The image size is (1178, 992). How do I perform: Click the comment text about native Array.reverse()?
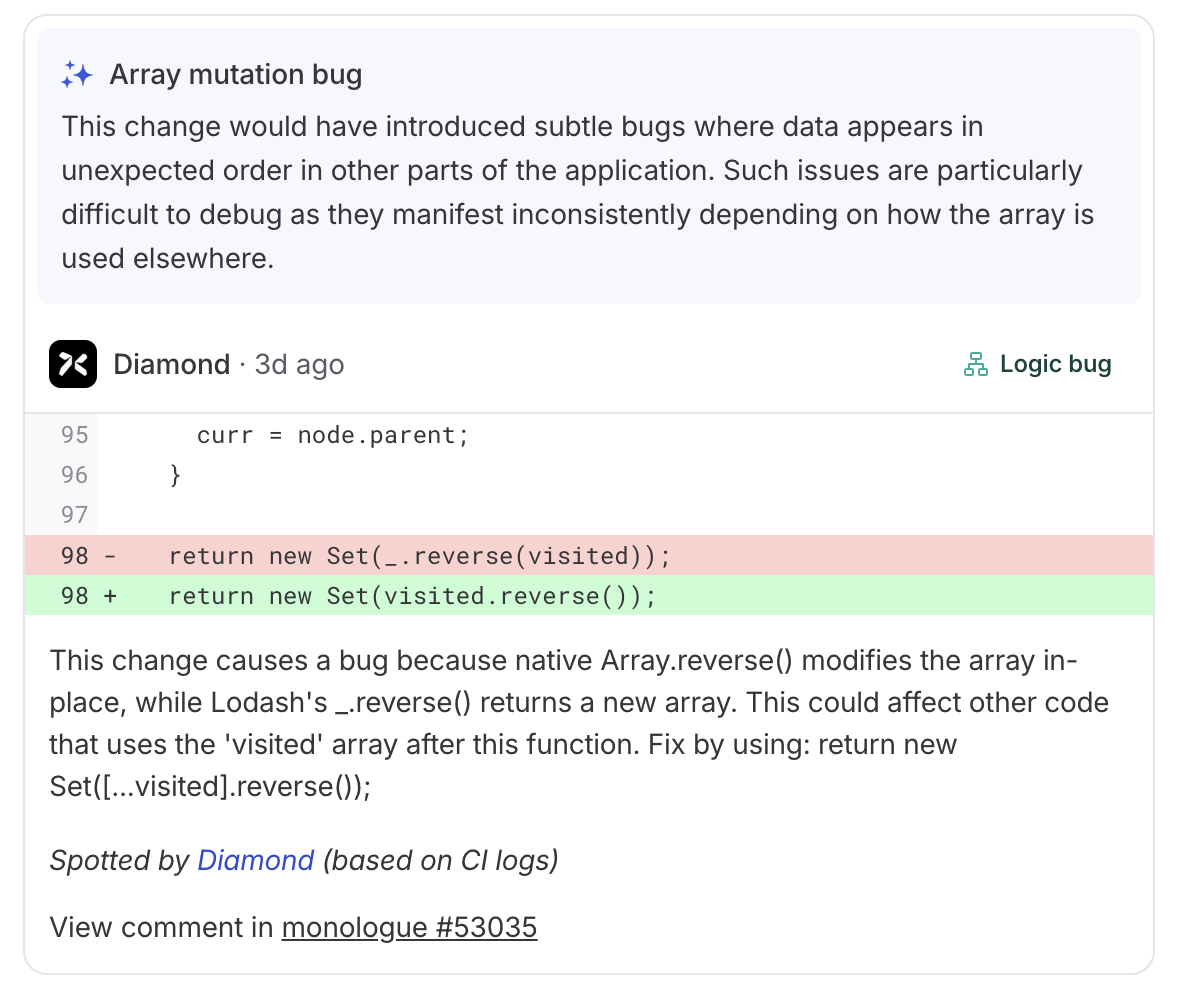(x=578, y=723)
